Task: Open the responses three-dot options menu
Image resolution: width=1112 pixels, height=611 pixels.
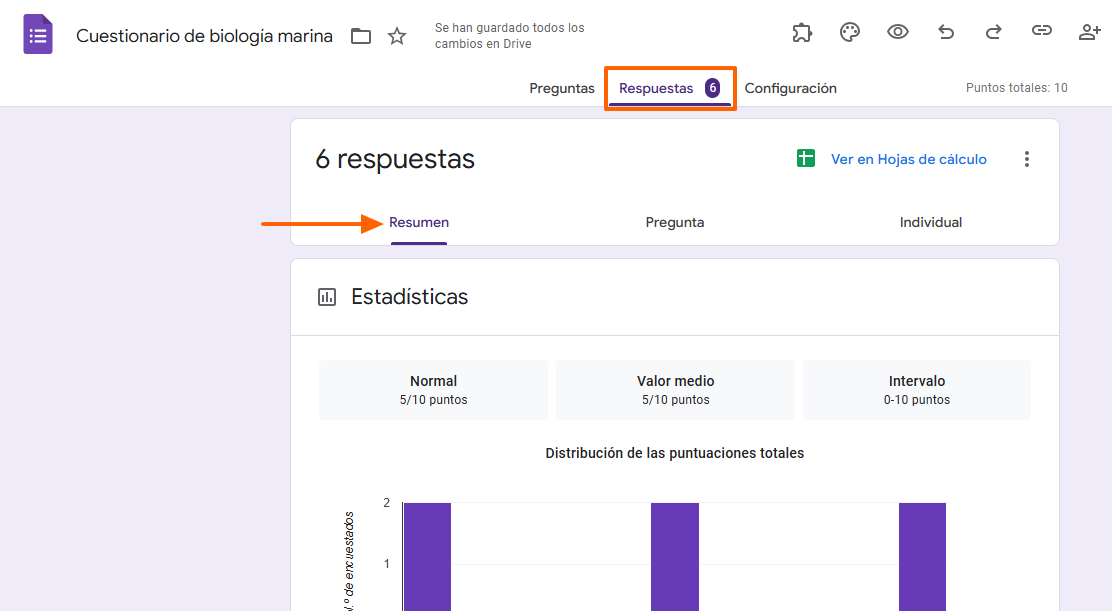Action: (1027, 158)
